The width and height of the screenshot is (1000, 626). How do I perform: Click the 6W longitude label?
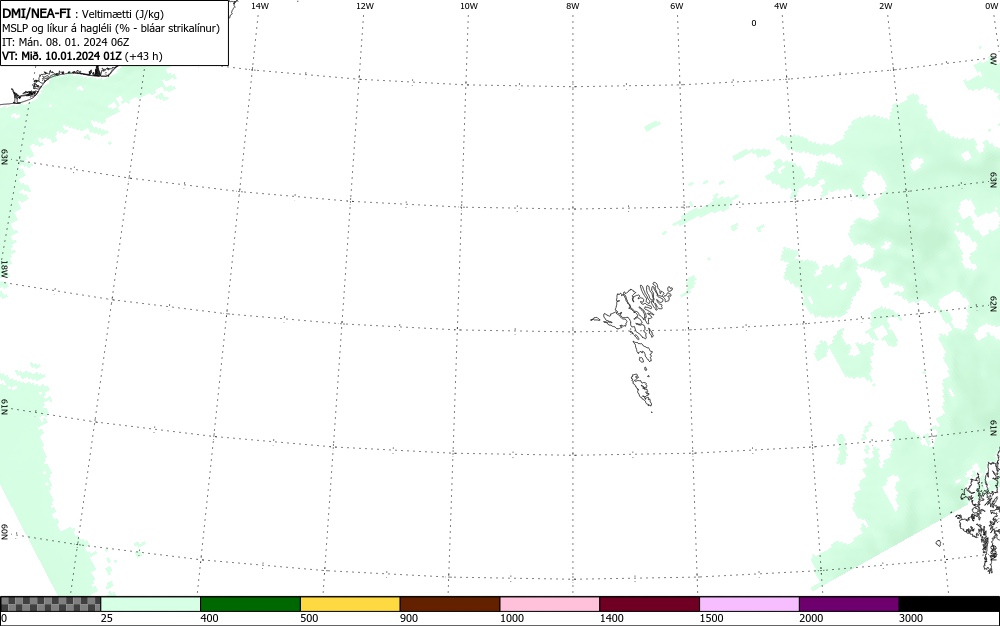point(677,6)
